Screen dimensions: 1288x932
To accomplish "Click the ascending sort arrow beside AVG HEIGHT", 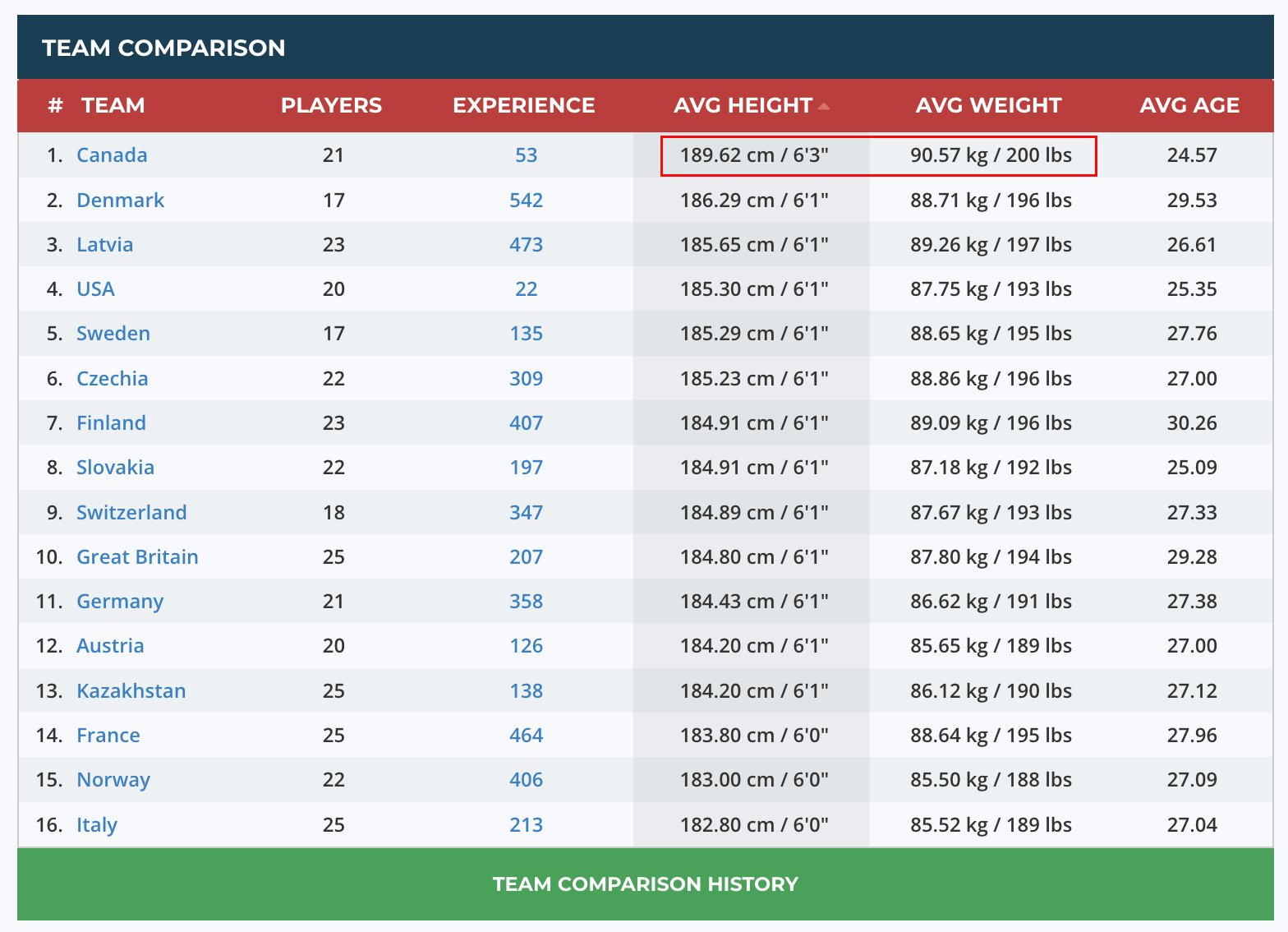I will tap(824, 107).
